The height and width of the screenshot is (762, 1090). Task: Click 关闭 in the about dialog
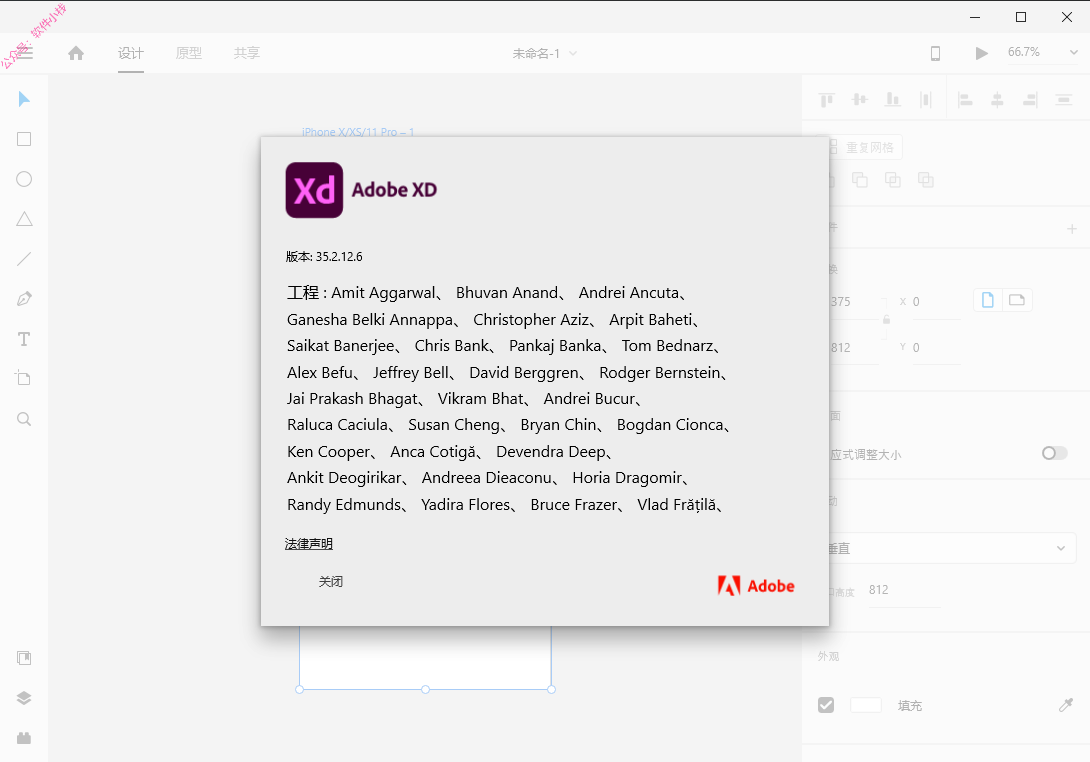331,582
